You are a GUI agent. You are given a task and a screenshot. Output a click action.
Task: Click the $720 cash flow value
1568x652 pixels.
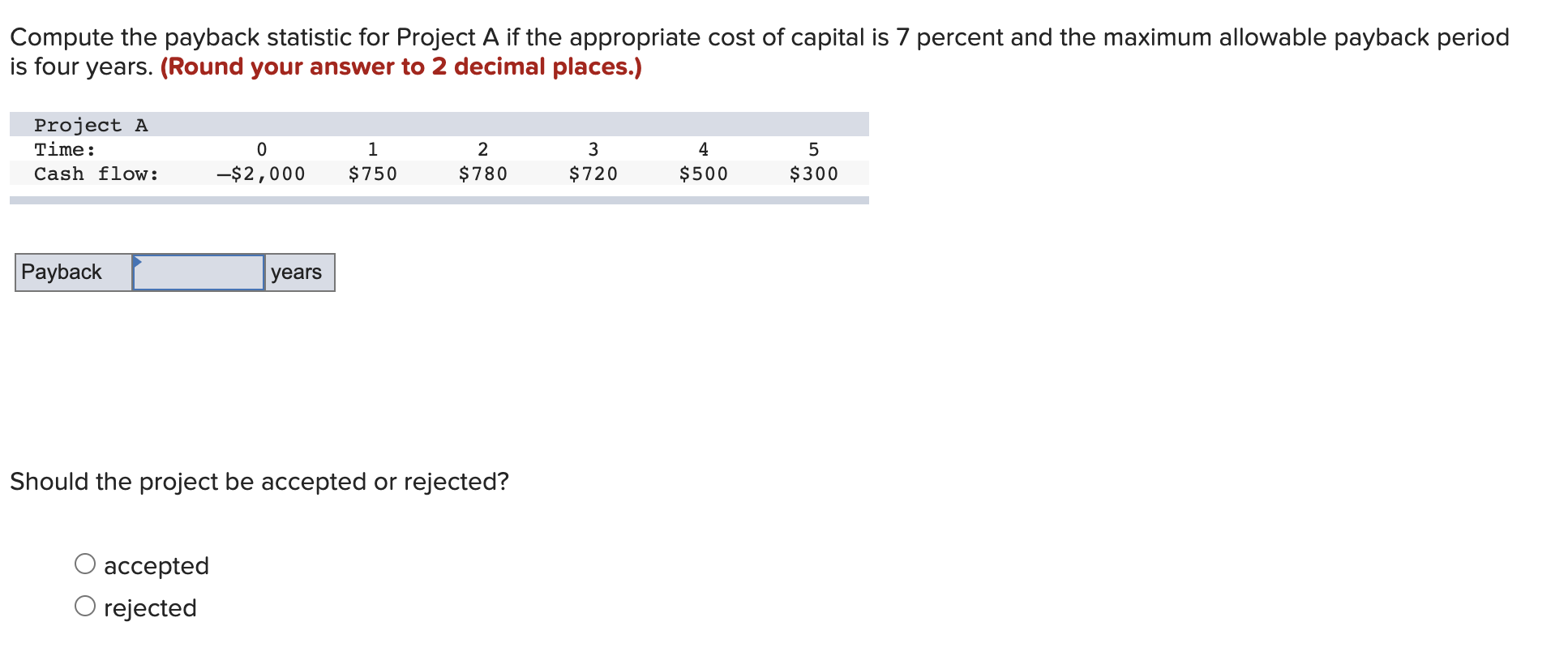593,173
